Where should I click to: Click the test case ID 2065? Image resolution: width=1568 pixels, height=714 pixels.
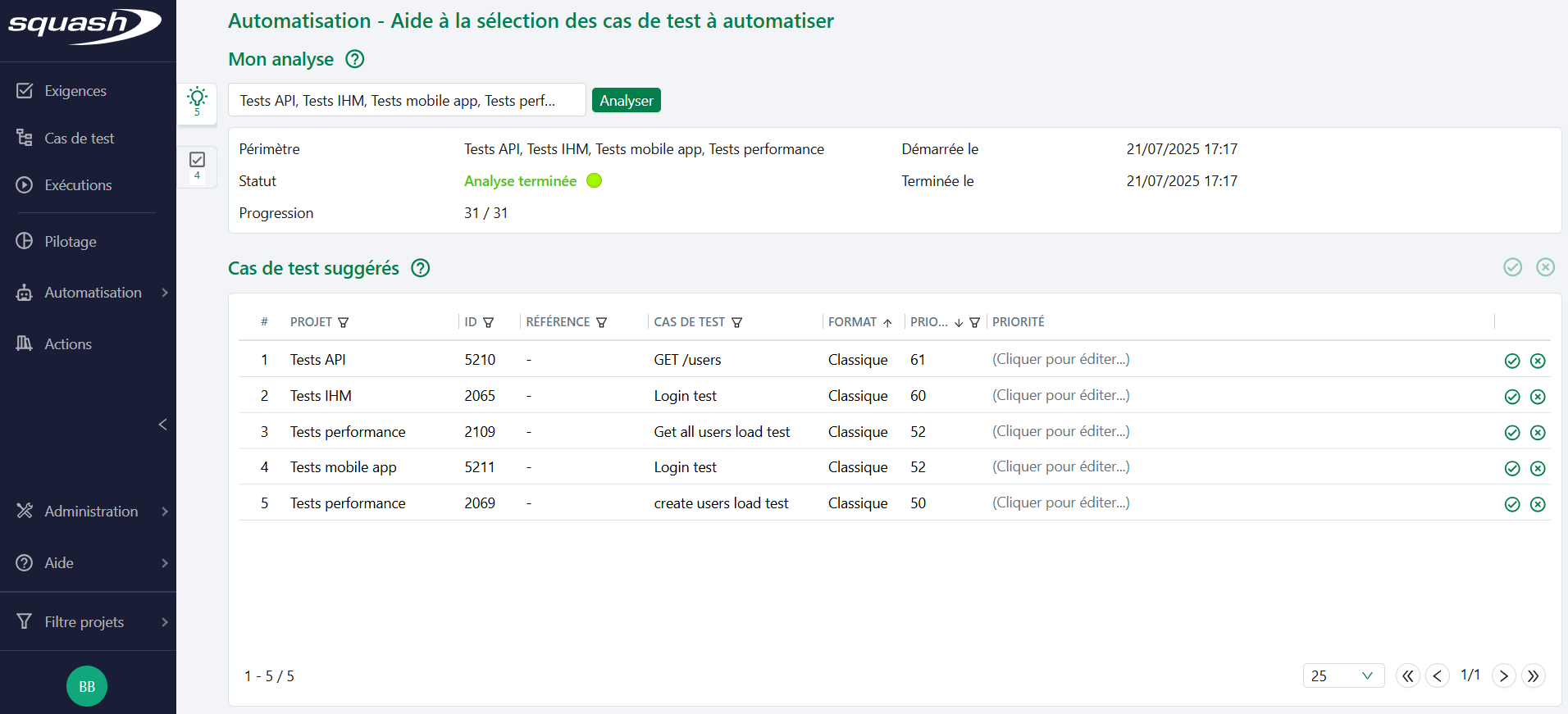point(480,396)
